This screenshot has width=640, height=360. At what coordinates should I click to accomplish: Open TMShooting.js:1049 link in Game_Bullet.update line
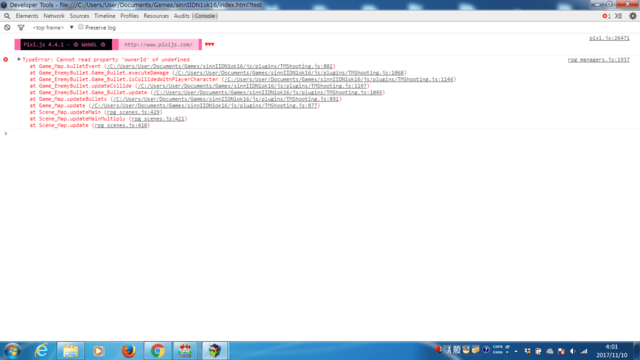coord(268,92)
